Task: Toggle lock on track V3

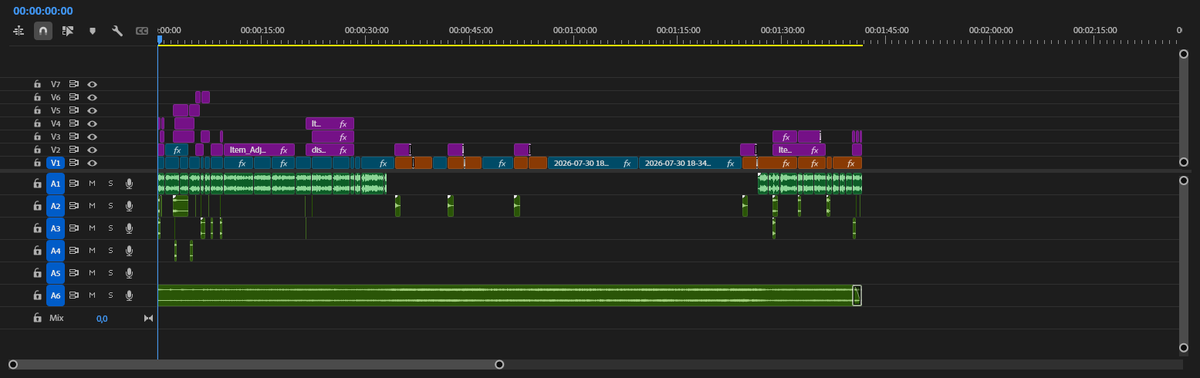Action: (x=37, y=136)
